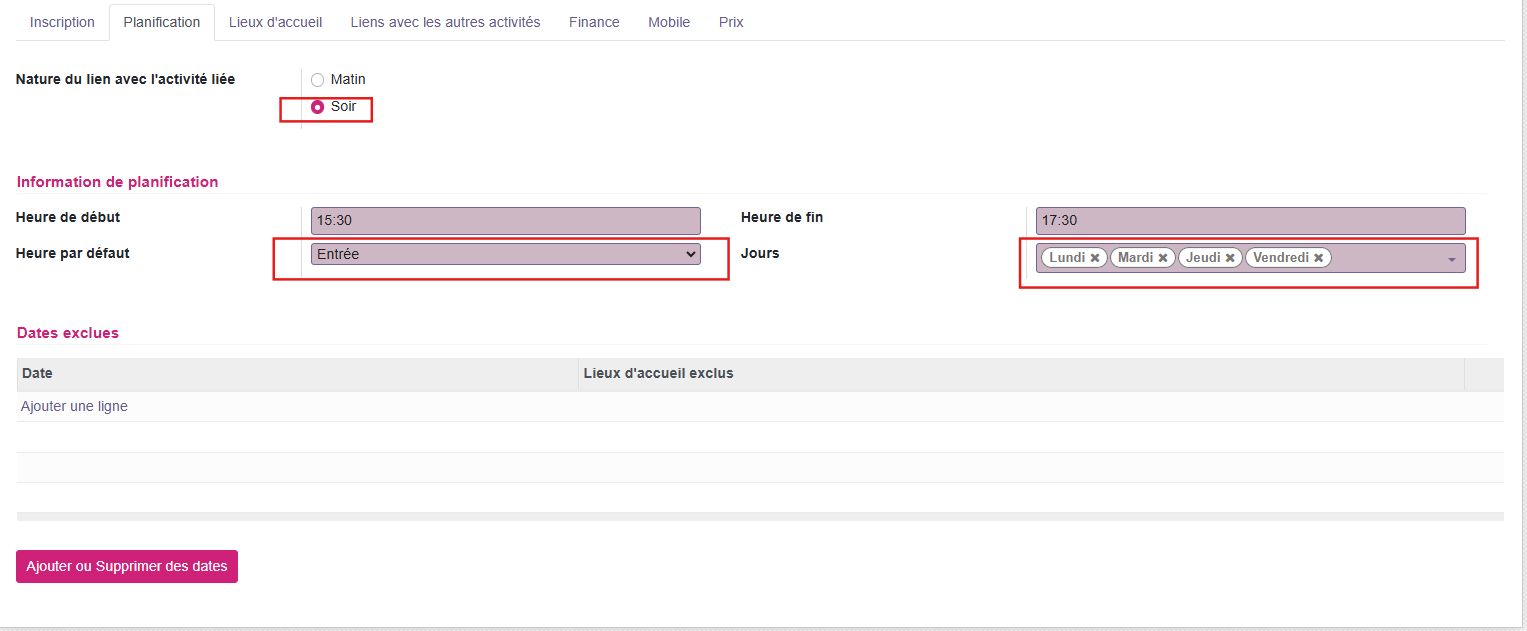Open the Heure par défaut dropdown
Image resolution: width=1527 pixels, height=631 pixels.
pyautogui.click(x=505, y=255)
